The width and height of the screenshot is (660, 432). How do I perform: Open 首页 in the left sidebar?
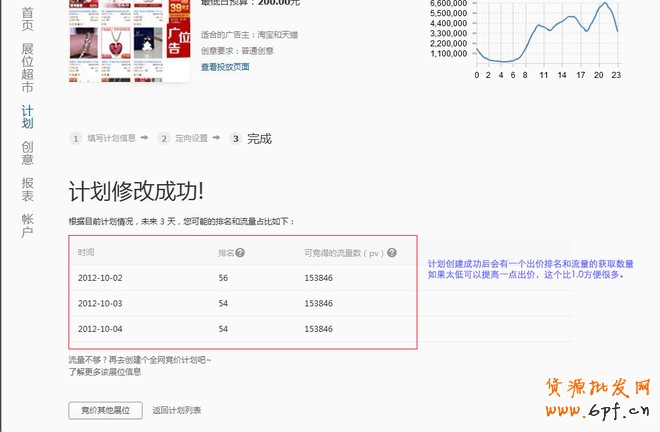tap(27, 19)
